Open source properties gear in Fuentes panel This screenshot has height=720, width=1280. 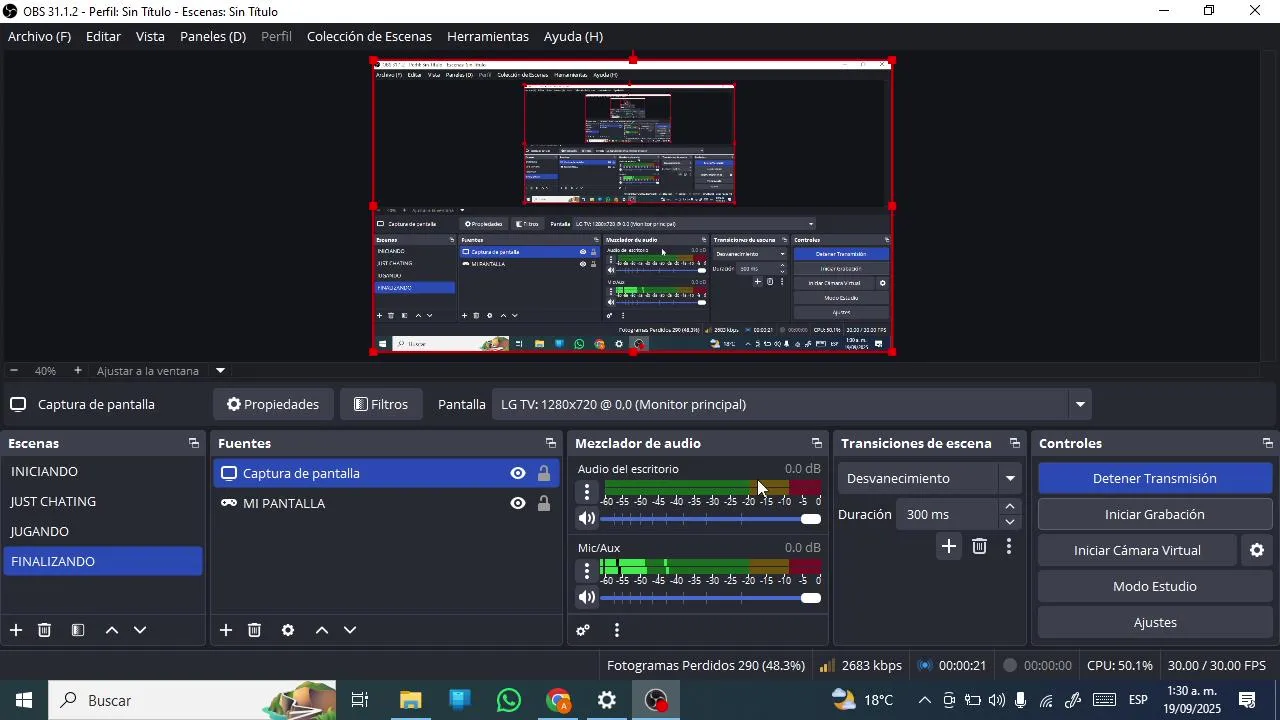tap(288, 630)
